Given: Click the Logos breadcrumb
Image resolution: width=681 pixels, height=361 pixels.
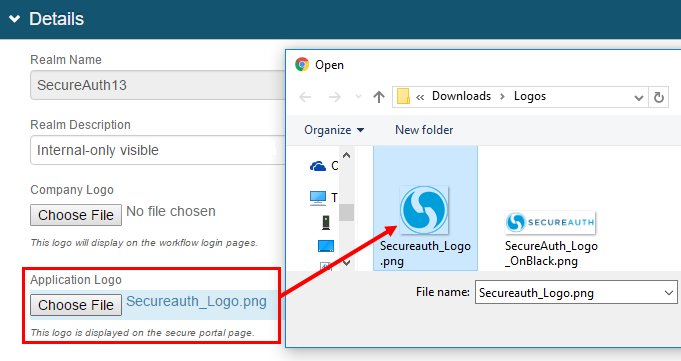Looking at the screenshot, I should tap(530, 96).
